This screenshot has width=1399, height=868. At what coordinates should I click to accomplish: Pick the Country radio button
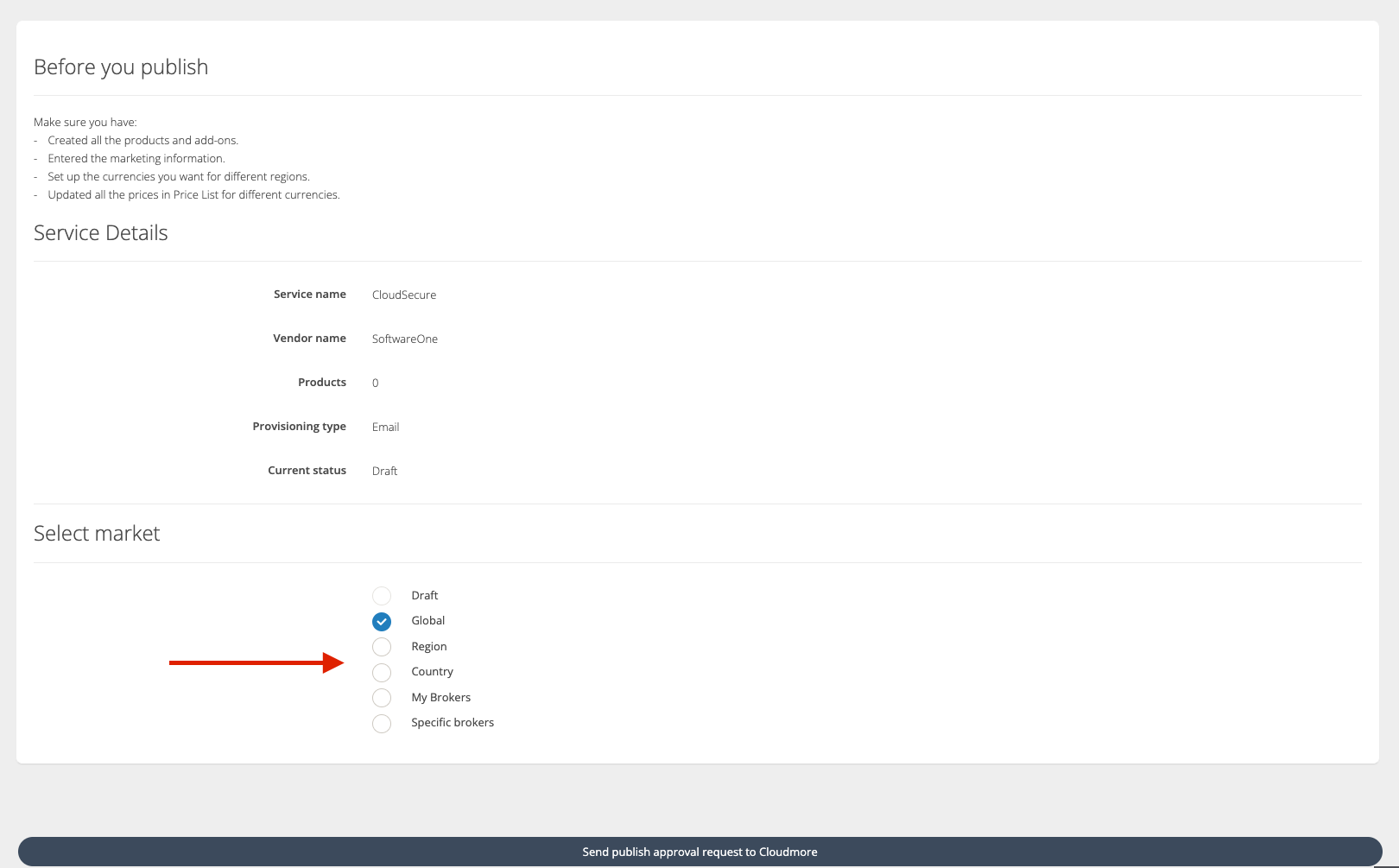point(382,673)
